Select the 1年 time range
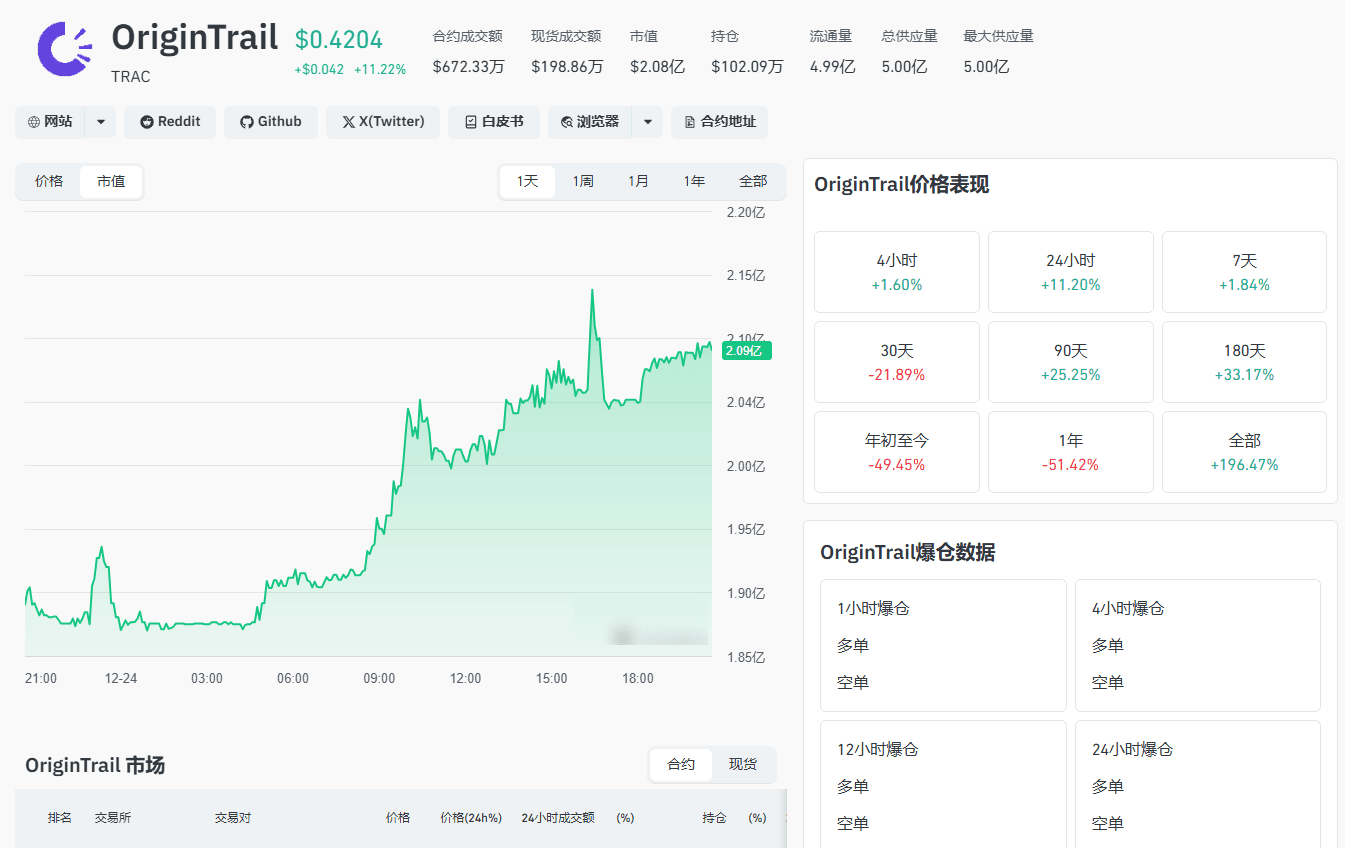The width and height of the screenshot is (1345, 848). pos(694,182)
